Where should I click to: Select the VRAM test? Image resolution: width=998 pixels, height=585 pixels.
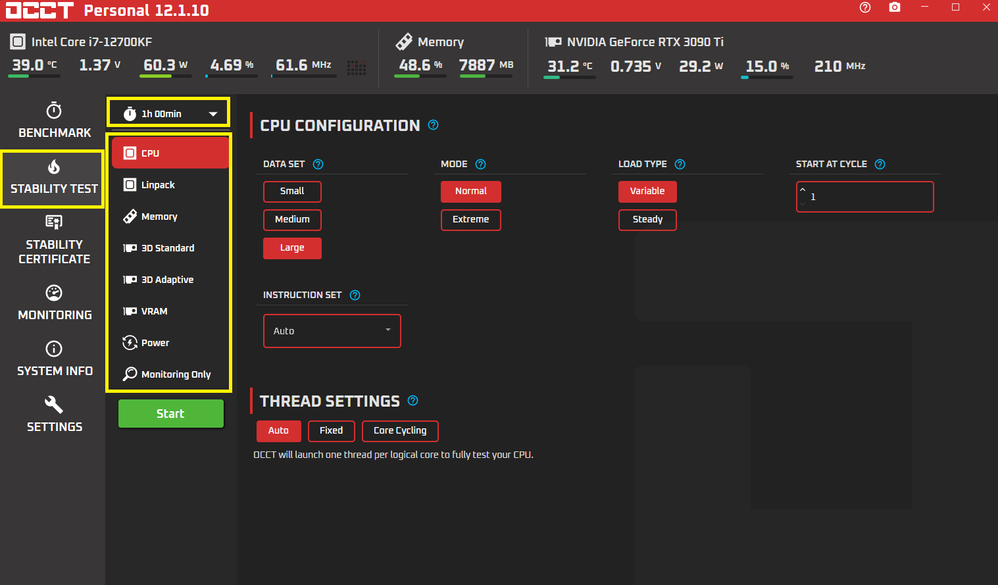(169, 311)
